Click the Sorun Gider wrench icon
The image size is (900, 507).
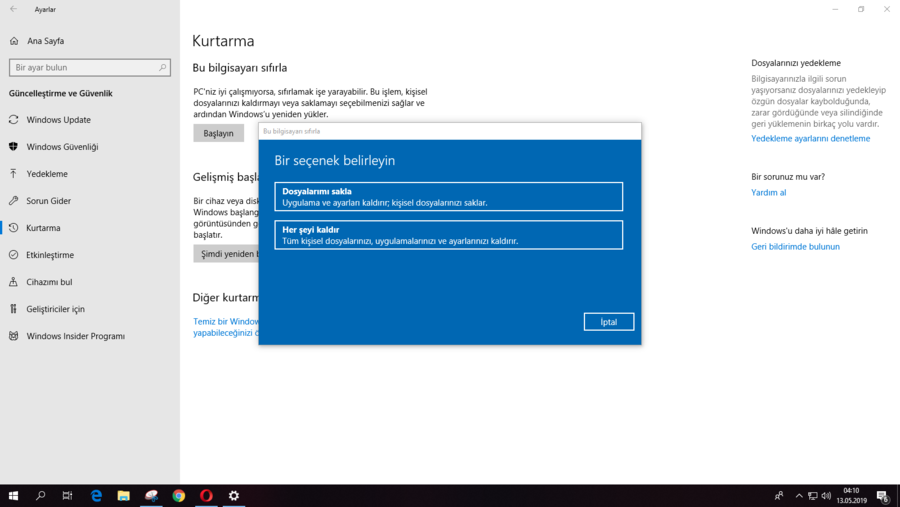tap(14, 200)
